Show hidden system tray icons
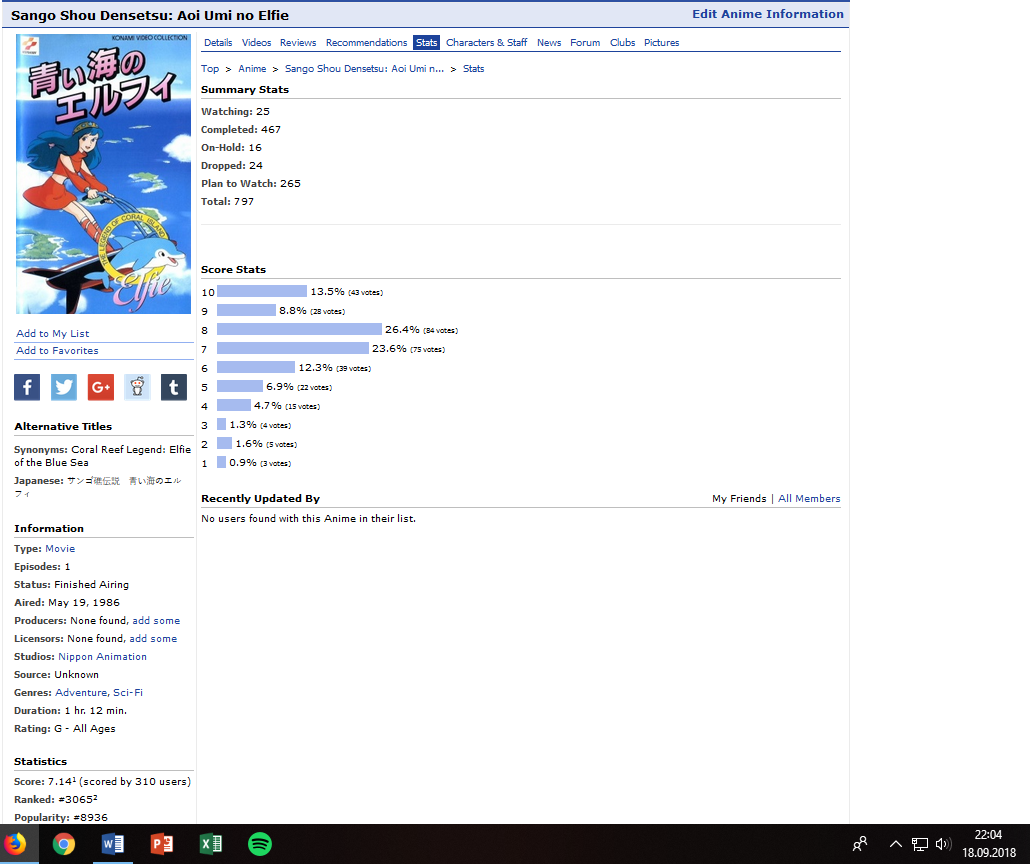1030x864 pixels. (895, 844)
